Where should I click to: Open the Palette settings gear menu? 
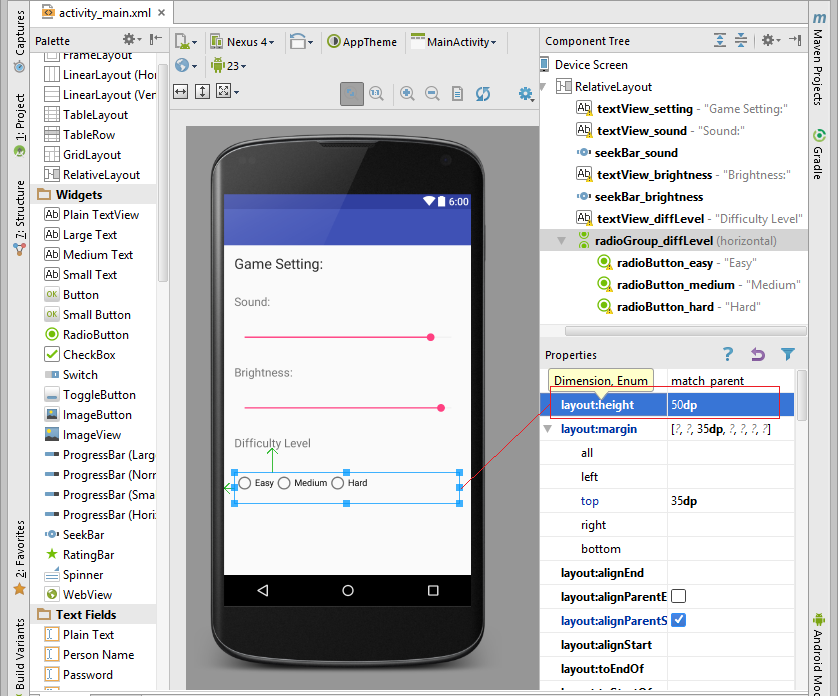pyautogui.click(x=131, y=40)
